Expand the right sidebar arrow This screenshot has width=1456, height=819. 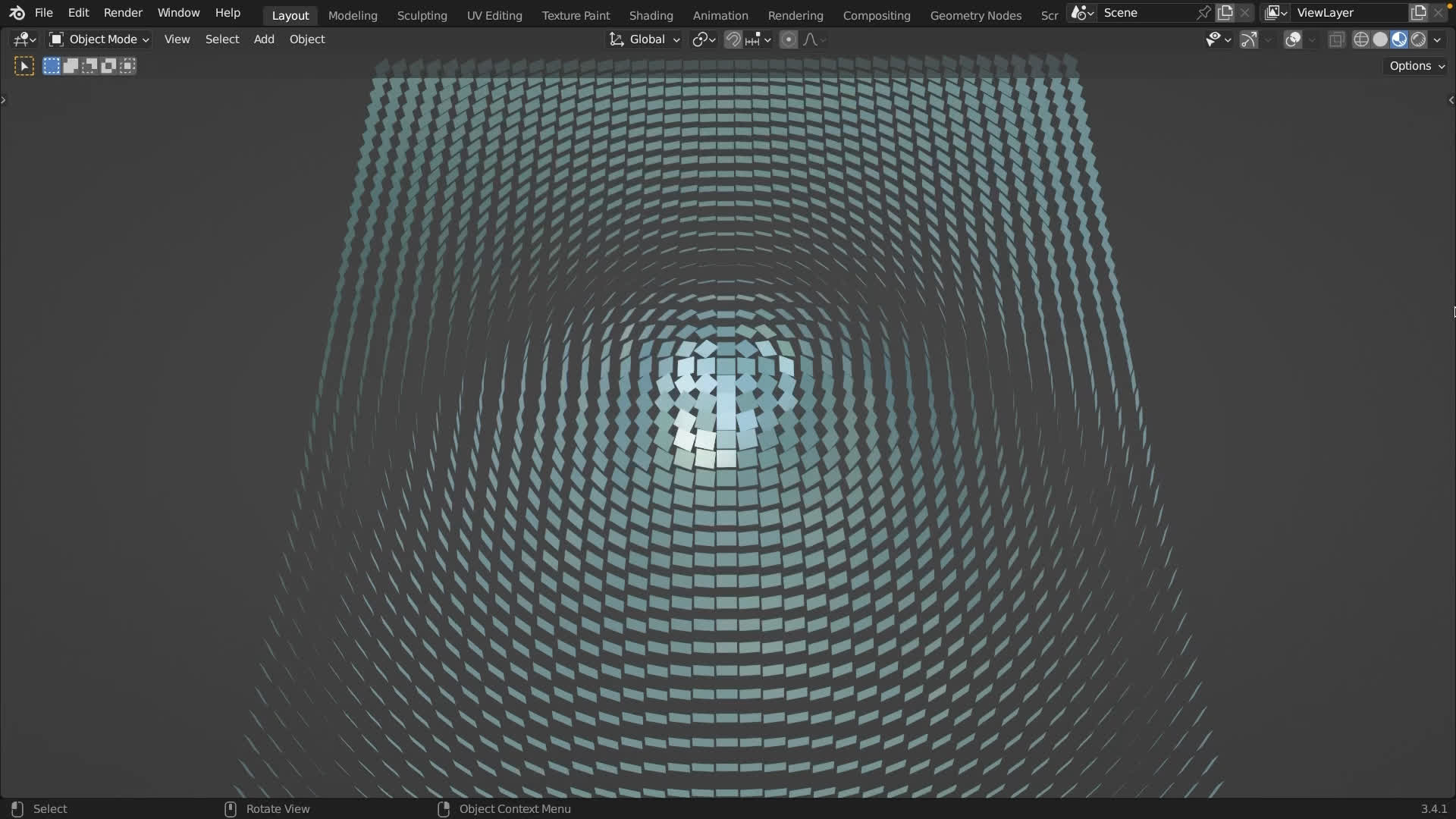pyautogui.click(x=1451, y=99)
